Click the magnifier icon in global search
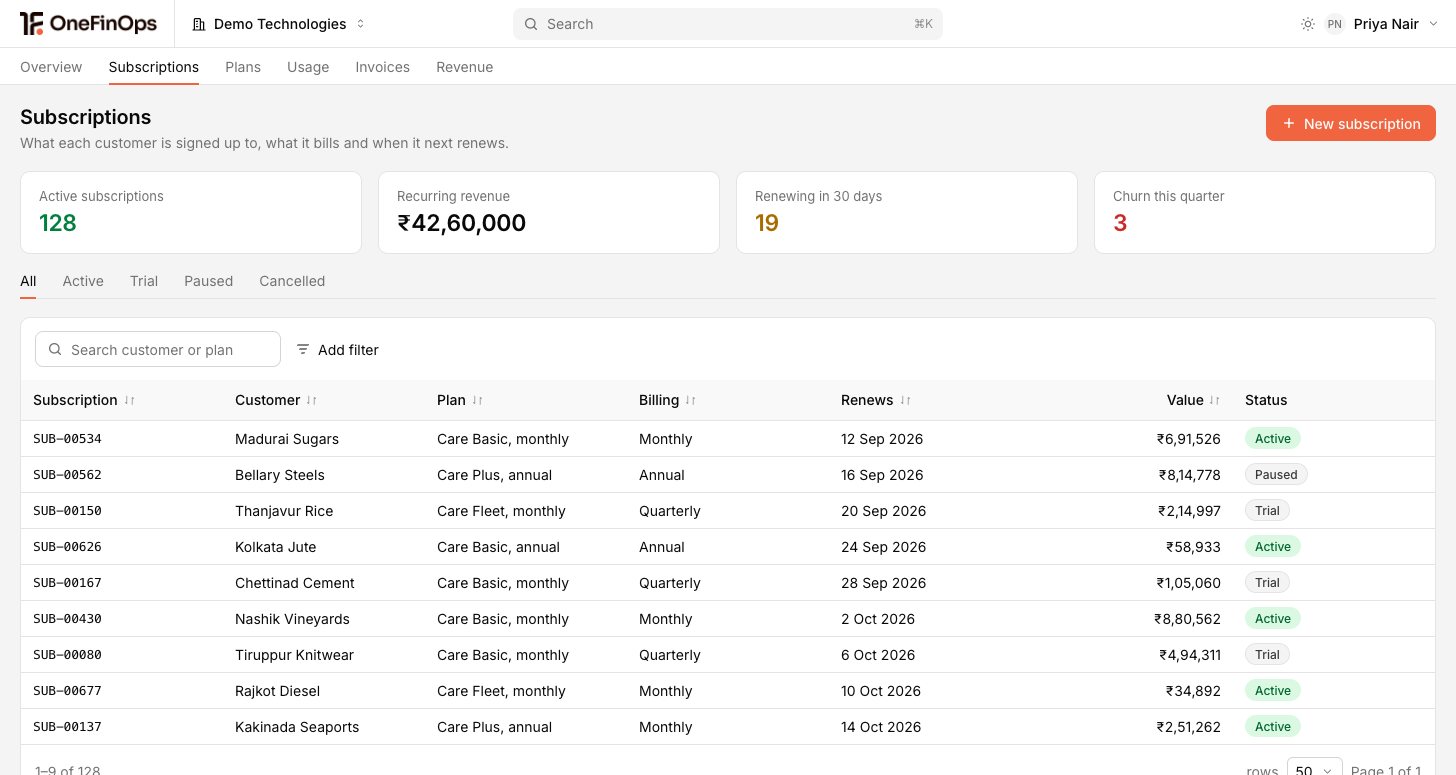Image resolution: width=1456 pixels, height=775 pixels. tap(531, 24)
